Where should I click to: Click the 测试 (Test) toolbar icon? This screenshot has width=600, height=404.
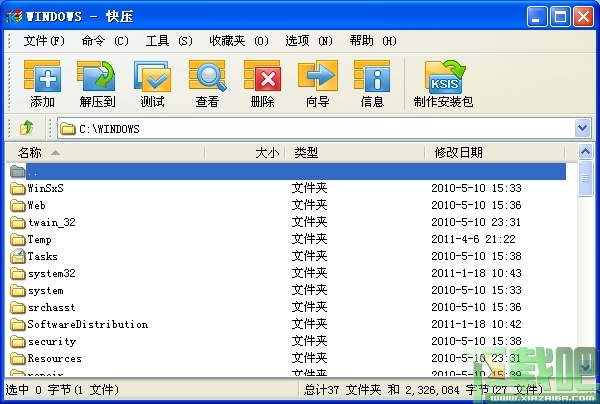click(x=152, y=76)
